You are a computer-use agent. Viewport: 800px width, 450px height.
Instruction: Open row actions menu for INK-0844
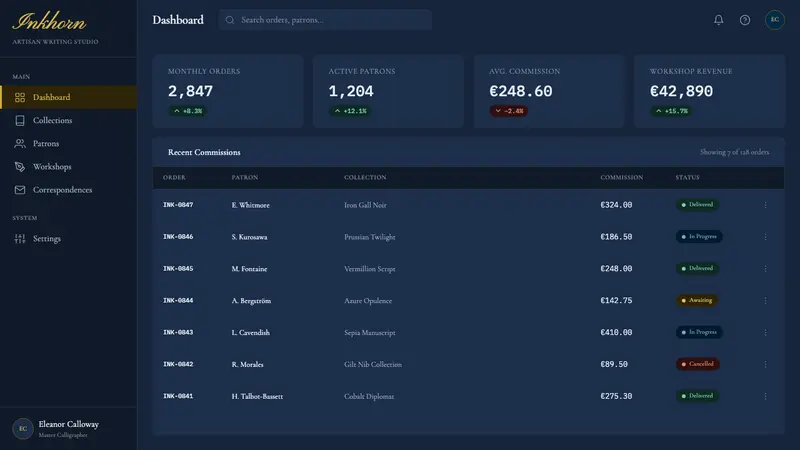765,301
